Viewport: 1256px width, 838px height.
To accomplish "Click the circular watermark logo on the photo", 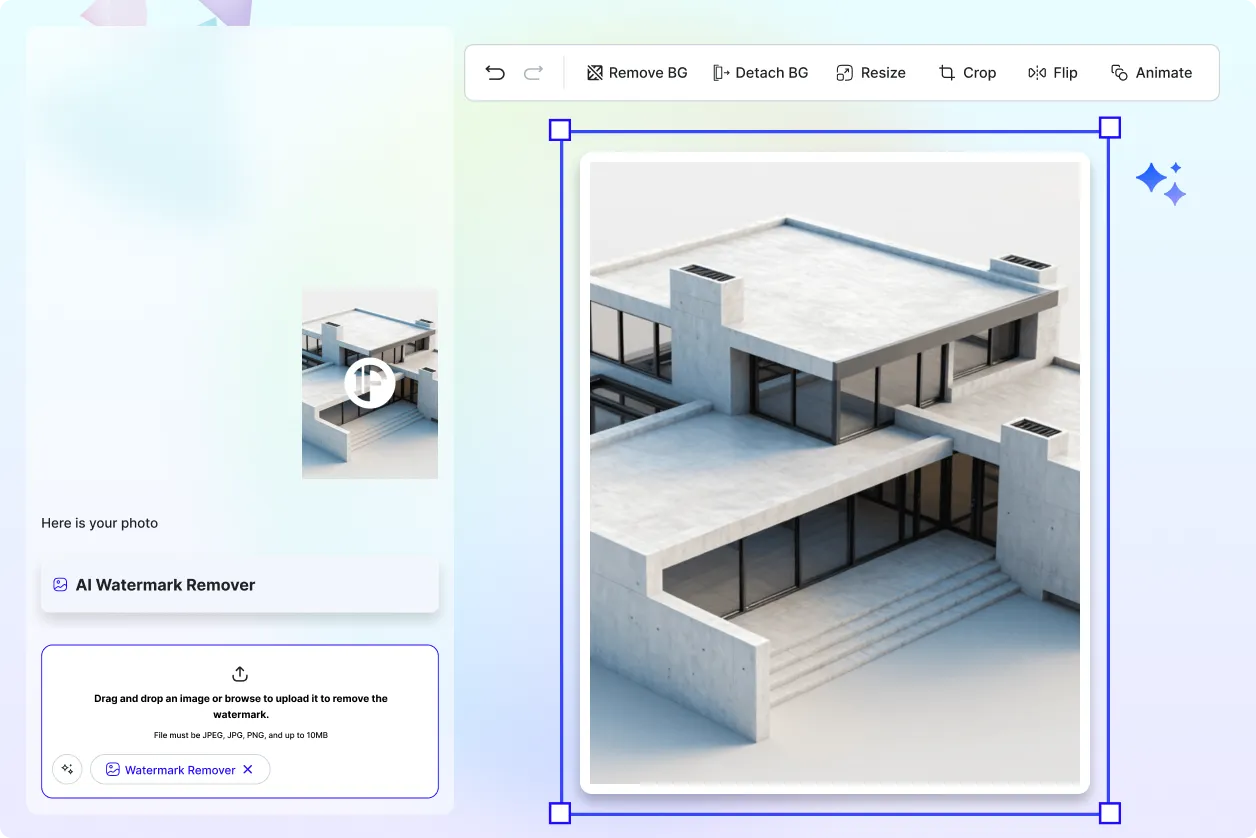I will point(369,383).
